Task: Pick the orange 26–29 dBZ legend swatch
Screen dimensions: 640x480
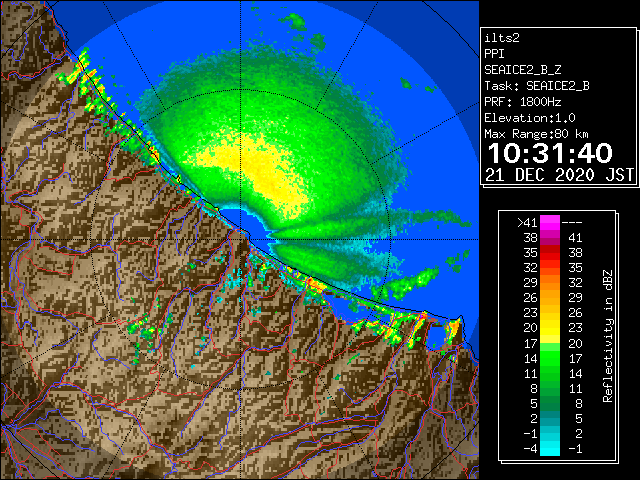Action: [550, 298]
